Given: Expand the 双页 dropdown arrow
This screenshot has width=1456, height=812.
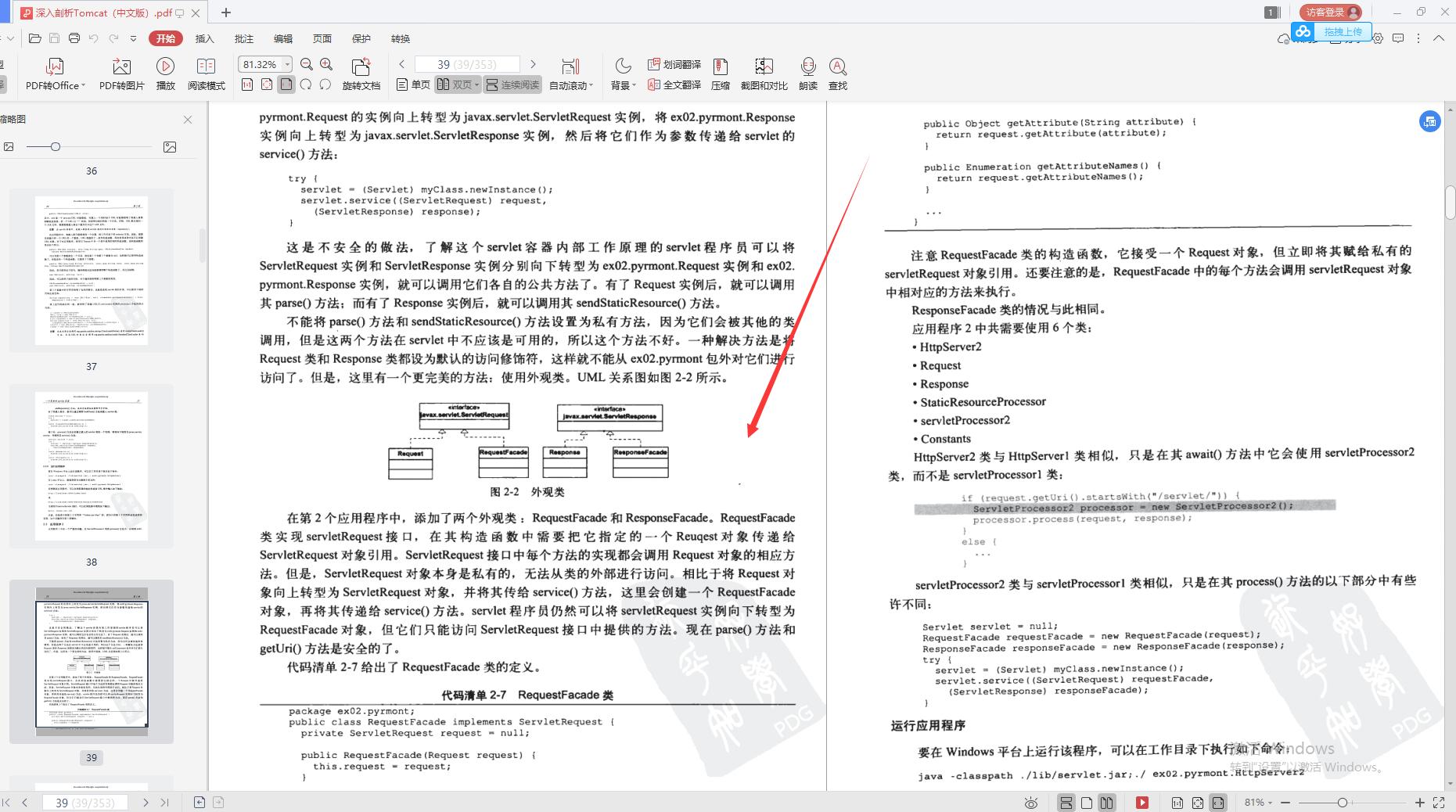Looking at the screenshot, I should click(476, 85).
